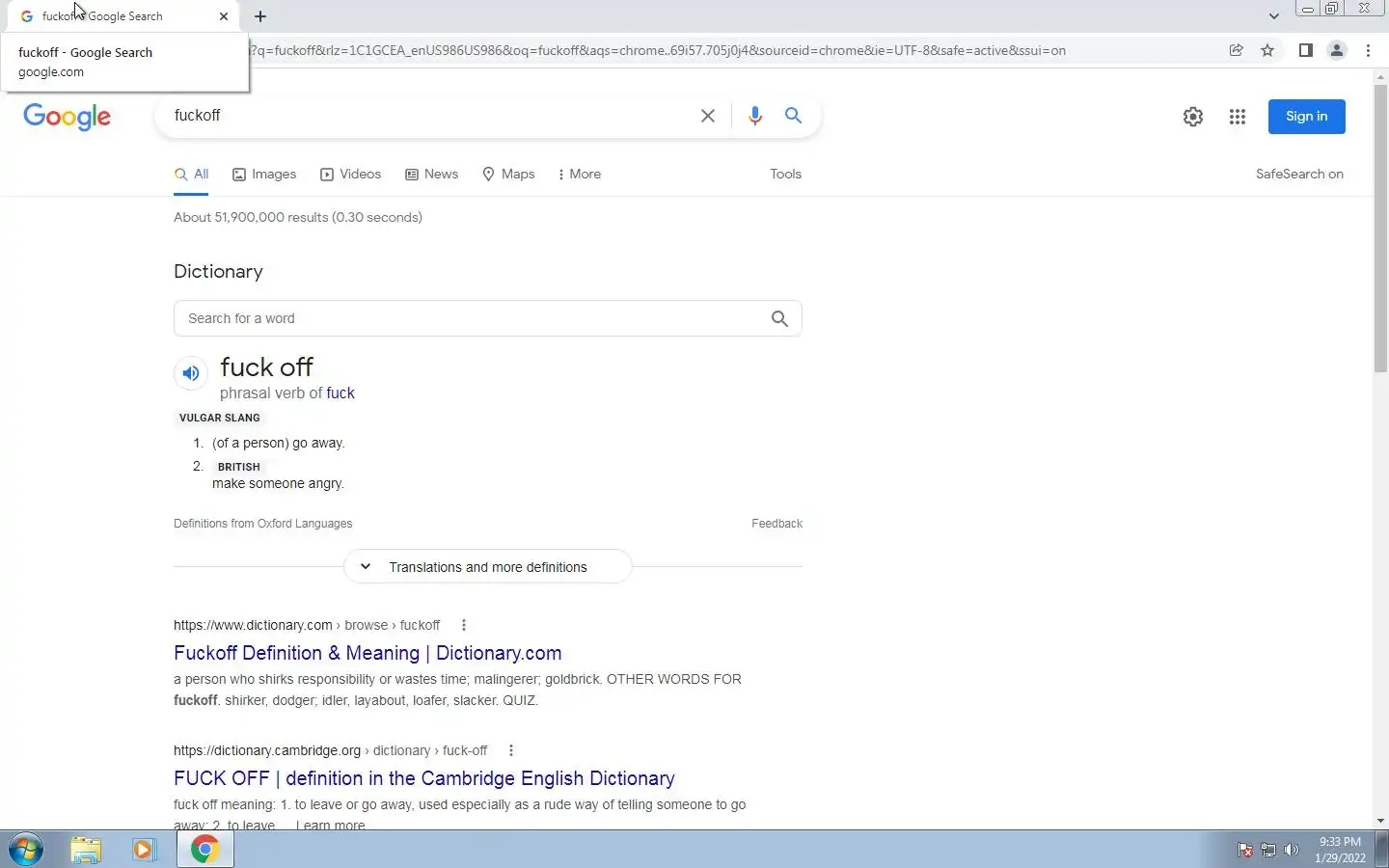Open options menu for the Cambridge result
1389x868 pixels.
click(x=511, y=750)
